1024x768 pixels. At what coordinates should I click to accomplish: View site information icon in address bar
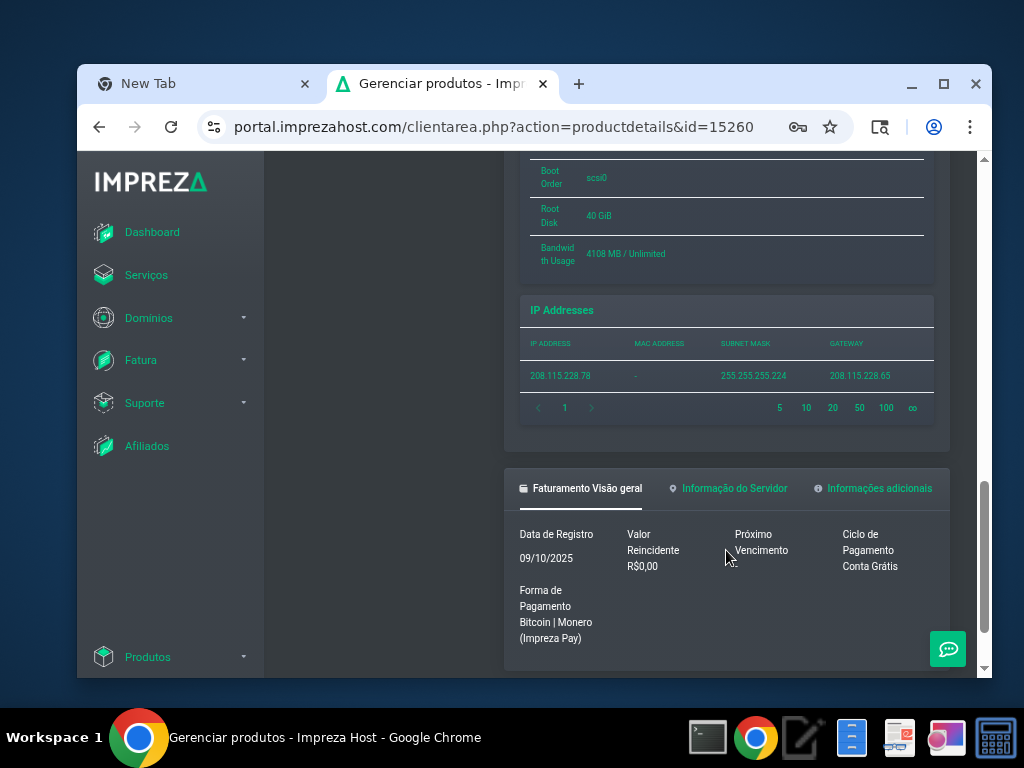click(214, 127)
